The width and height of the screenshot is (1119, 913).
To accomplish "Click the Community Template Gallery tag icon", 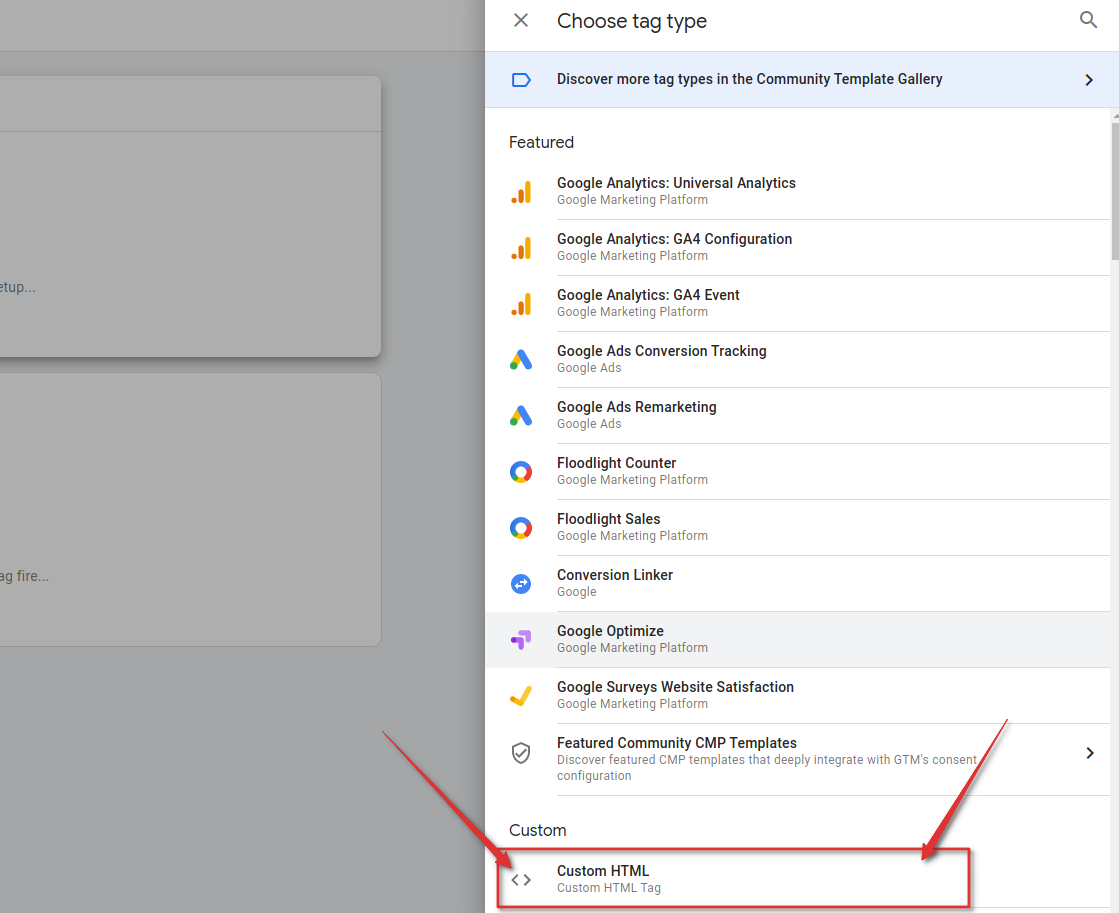I will 521,80.
